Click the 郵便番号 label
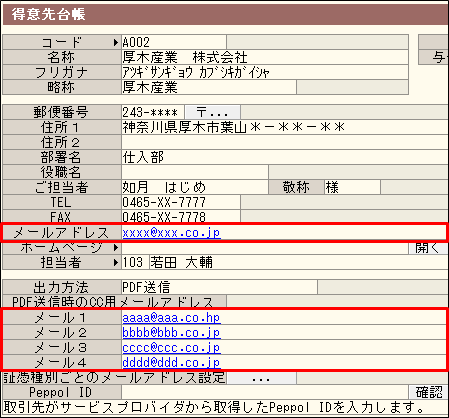Viewport: 449px width, 418px height. (61, 112)
